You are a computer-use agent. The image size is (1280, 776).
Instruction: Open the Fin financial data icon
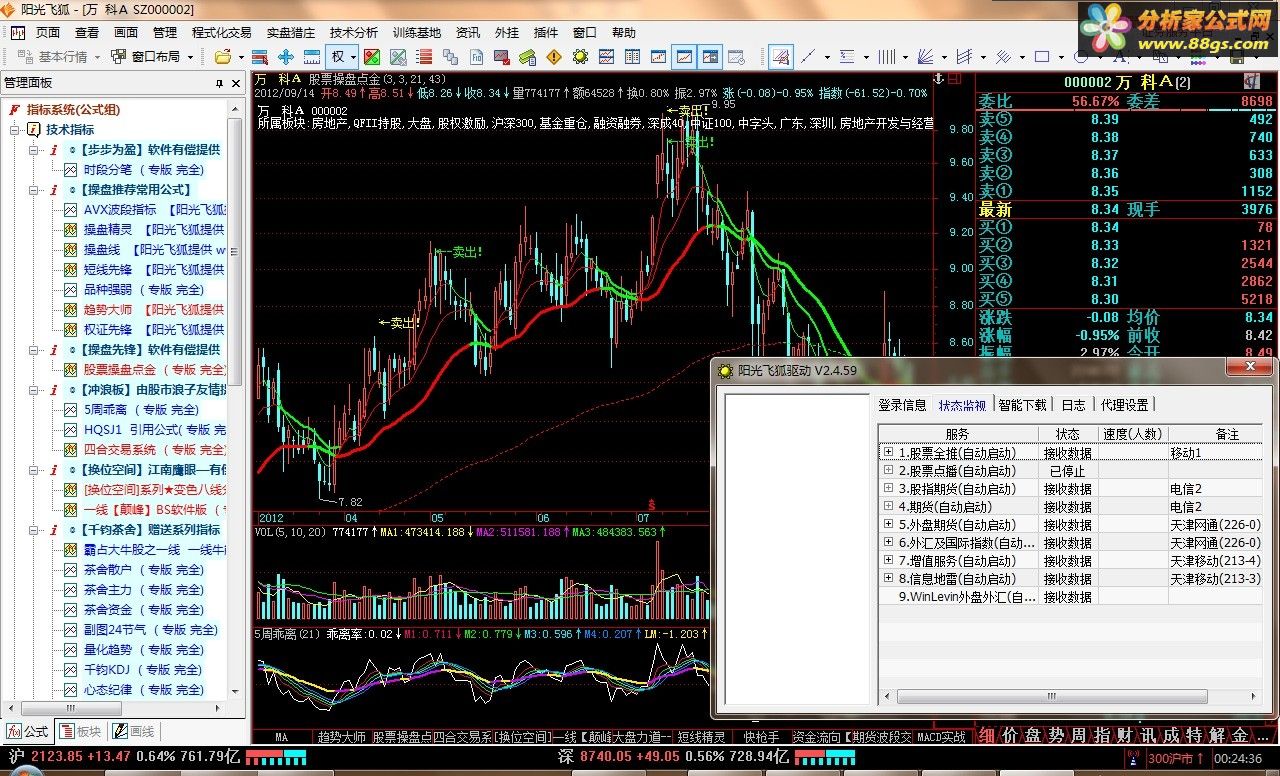click(476, 57)
